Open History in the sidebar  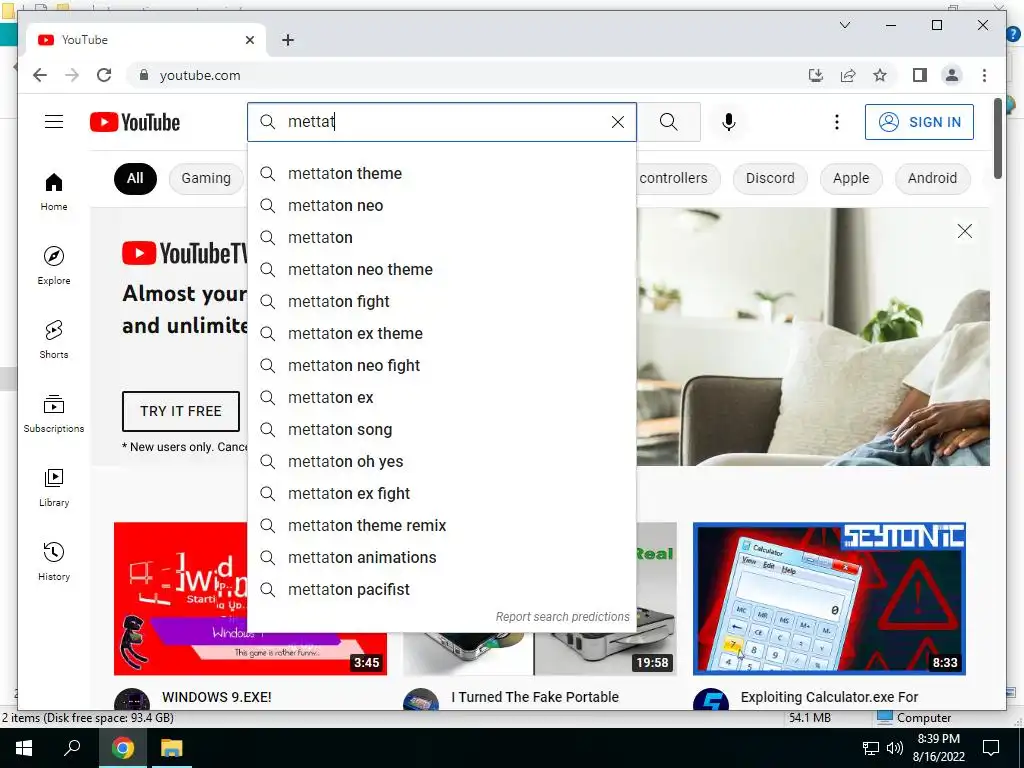pyautogui.click(x=54, y=562)
